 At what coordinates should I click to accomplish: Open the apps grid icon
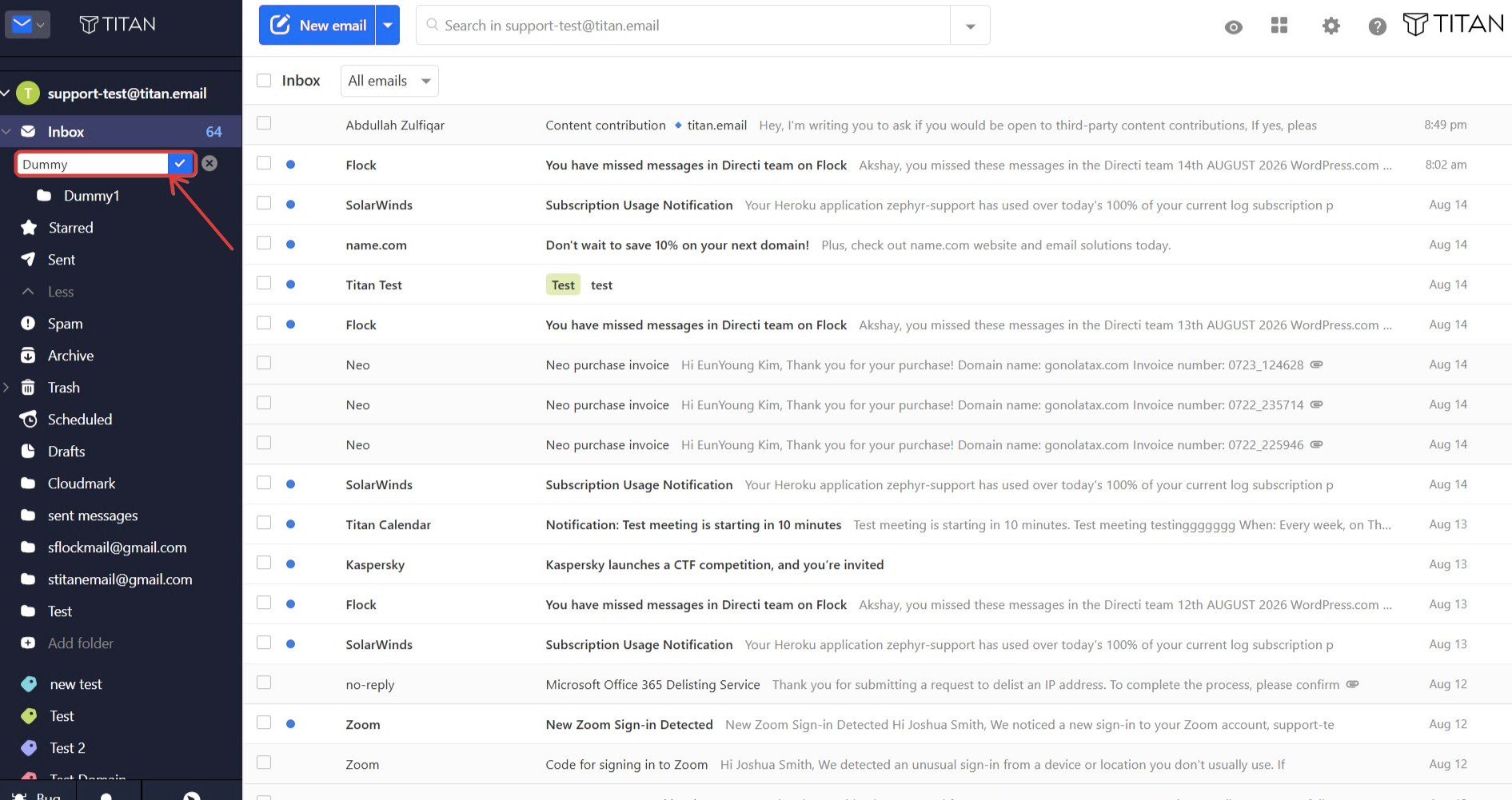tap(1279, 26)
